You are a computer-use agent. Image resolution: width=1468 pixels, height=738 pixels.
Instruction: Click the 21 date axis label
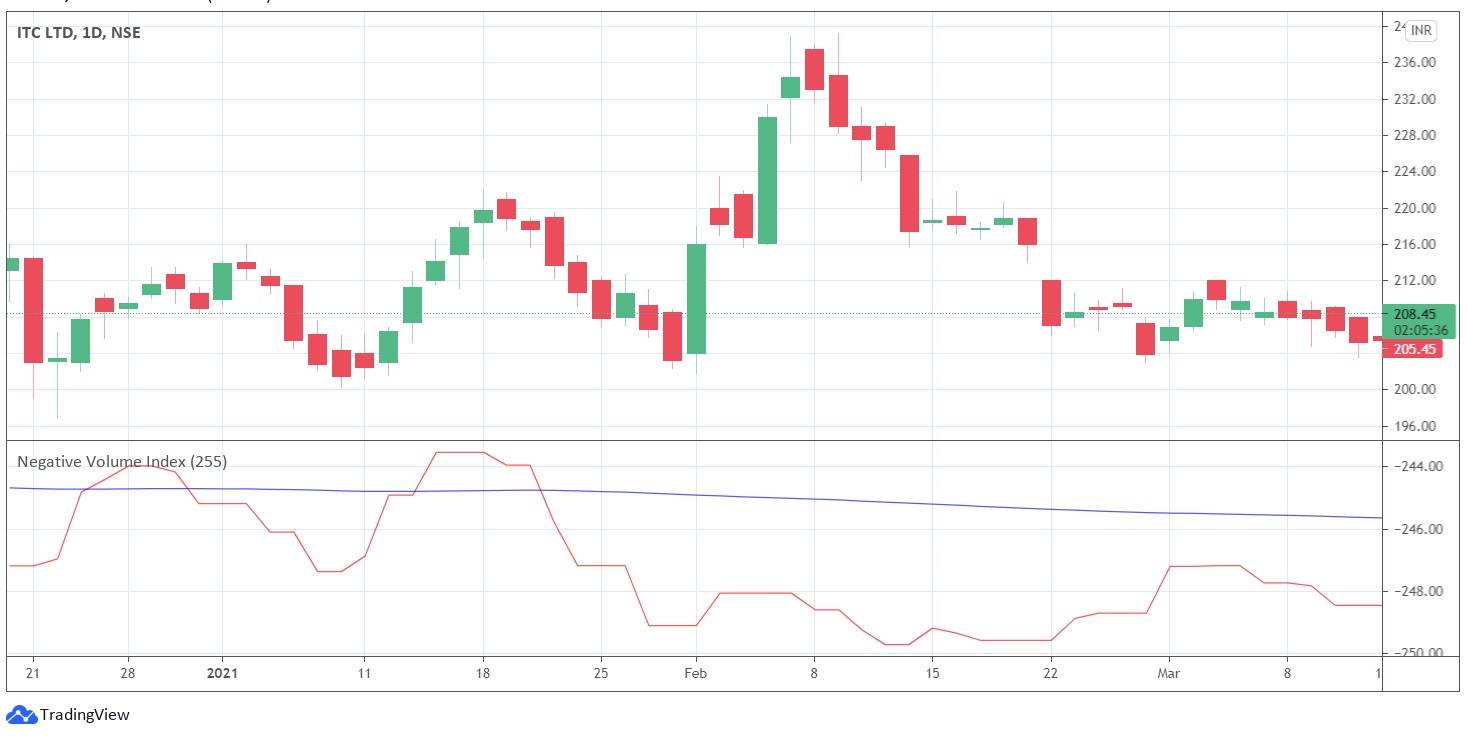[33, 673]
